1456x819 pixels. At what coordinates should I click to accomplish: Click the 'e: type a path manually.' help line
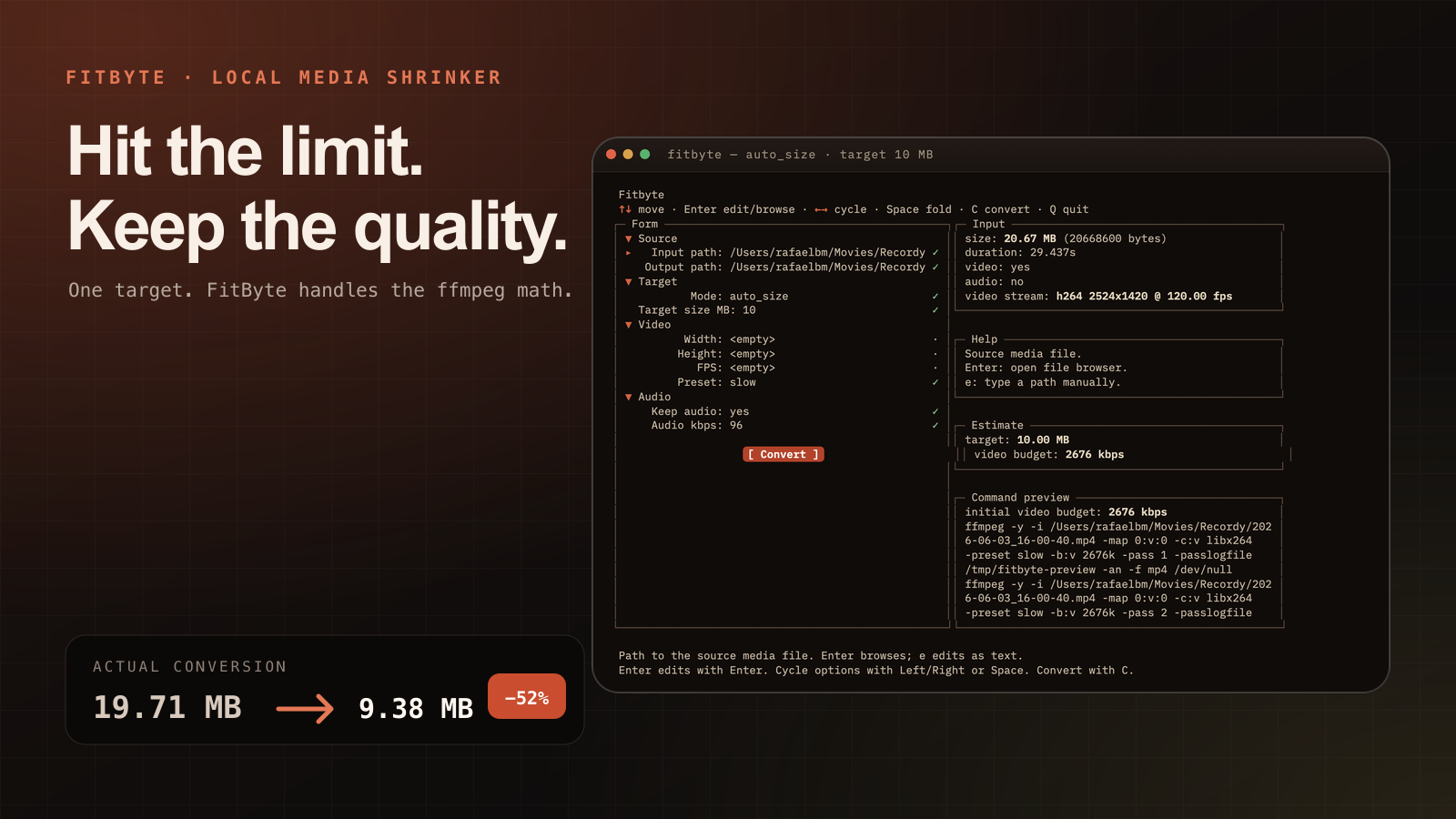click(1043, 383)
